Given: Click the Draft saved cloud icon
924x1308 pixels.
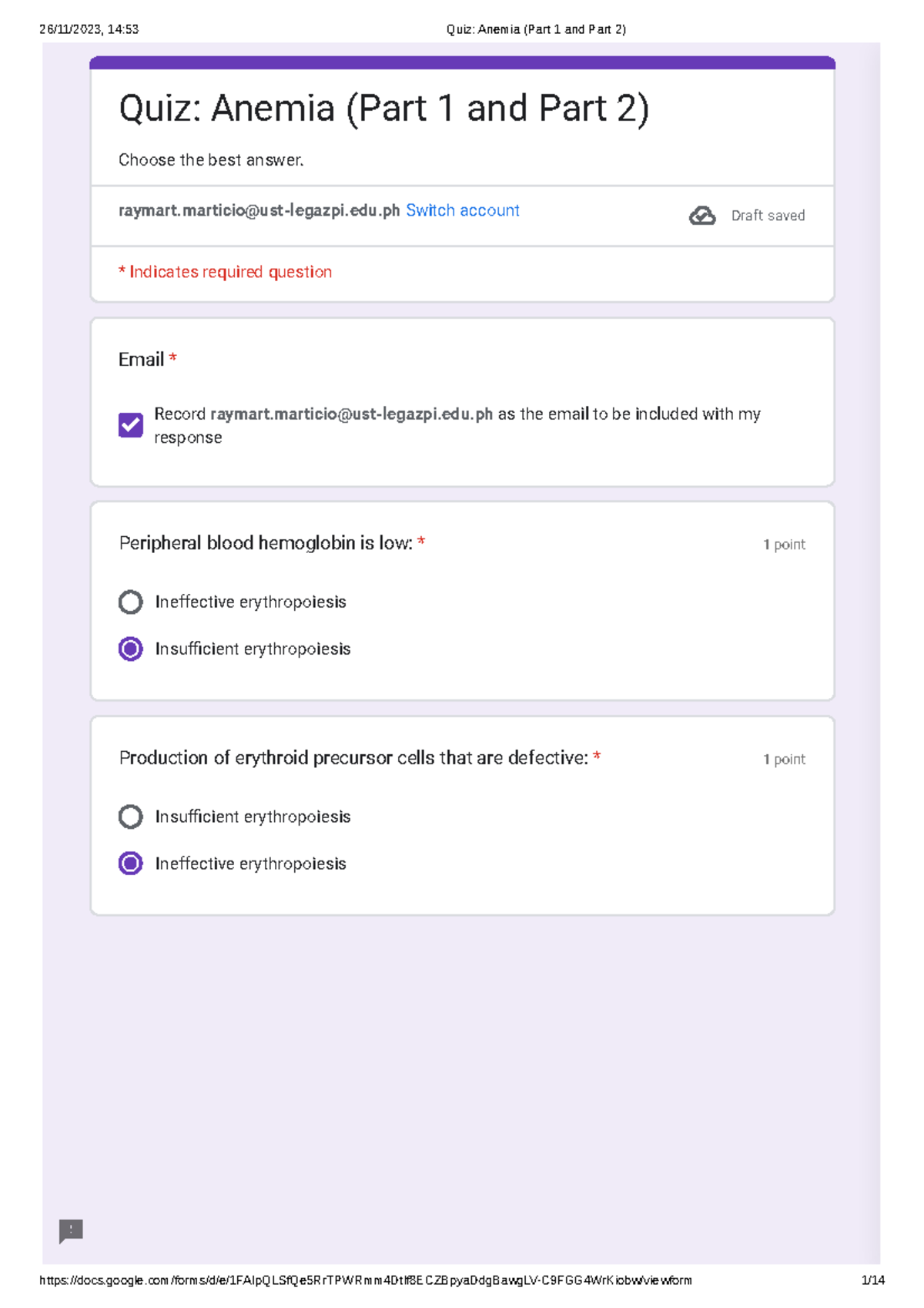Looking at the screenshot, I should pos(701,216).
